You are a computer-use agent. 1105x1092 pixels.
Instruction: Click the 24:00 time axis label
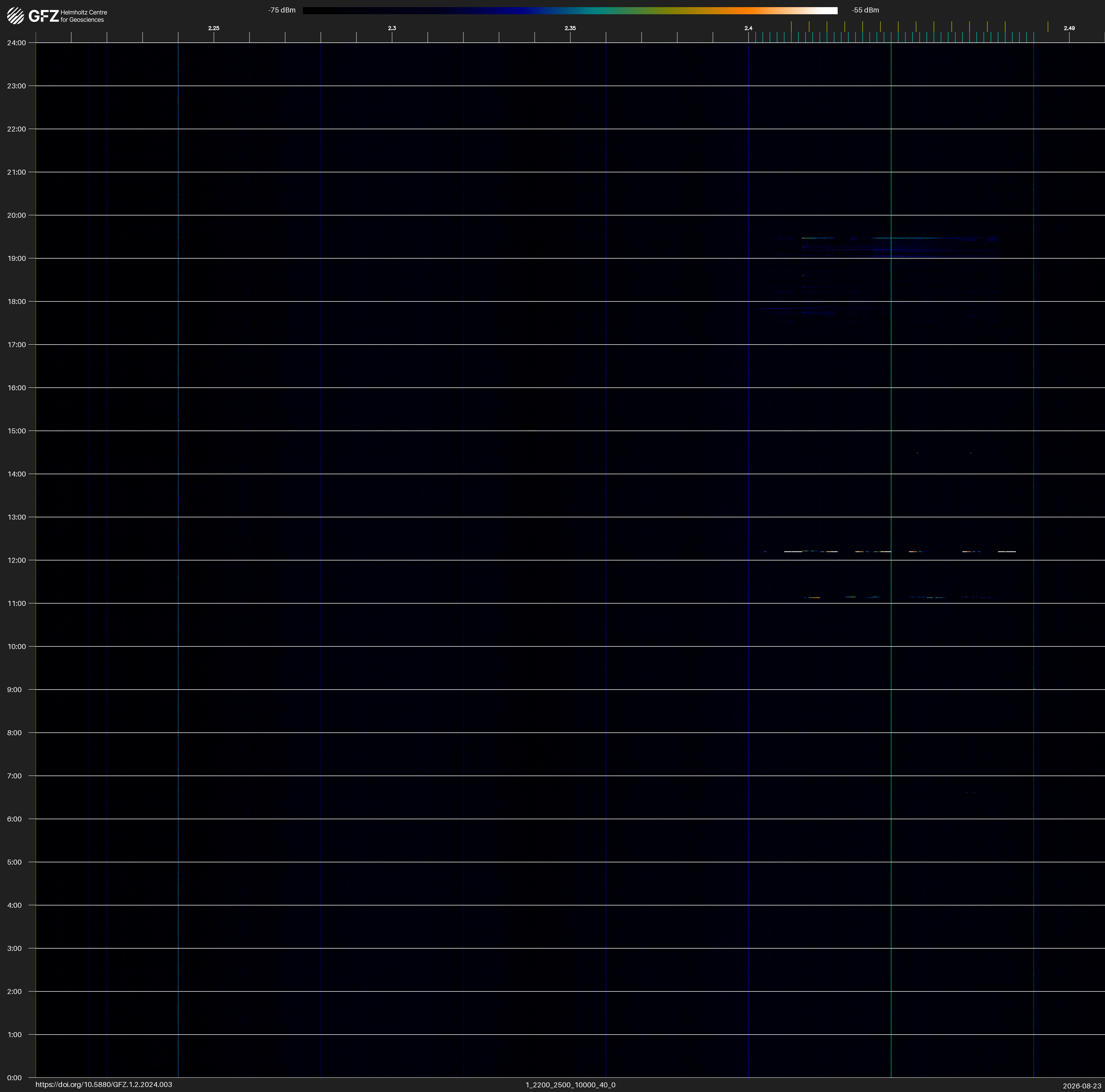pos(17,43)
